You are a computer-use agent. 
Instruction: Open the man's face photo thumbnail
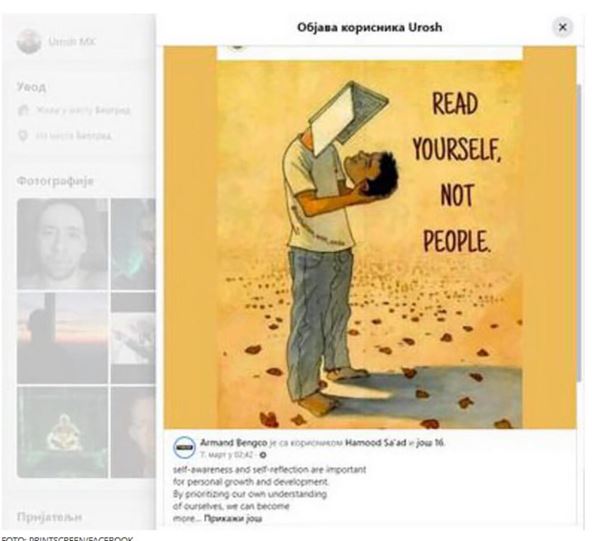point(62,244)
